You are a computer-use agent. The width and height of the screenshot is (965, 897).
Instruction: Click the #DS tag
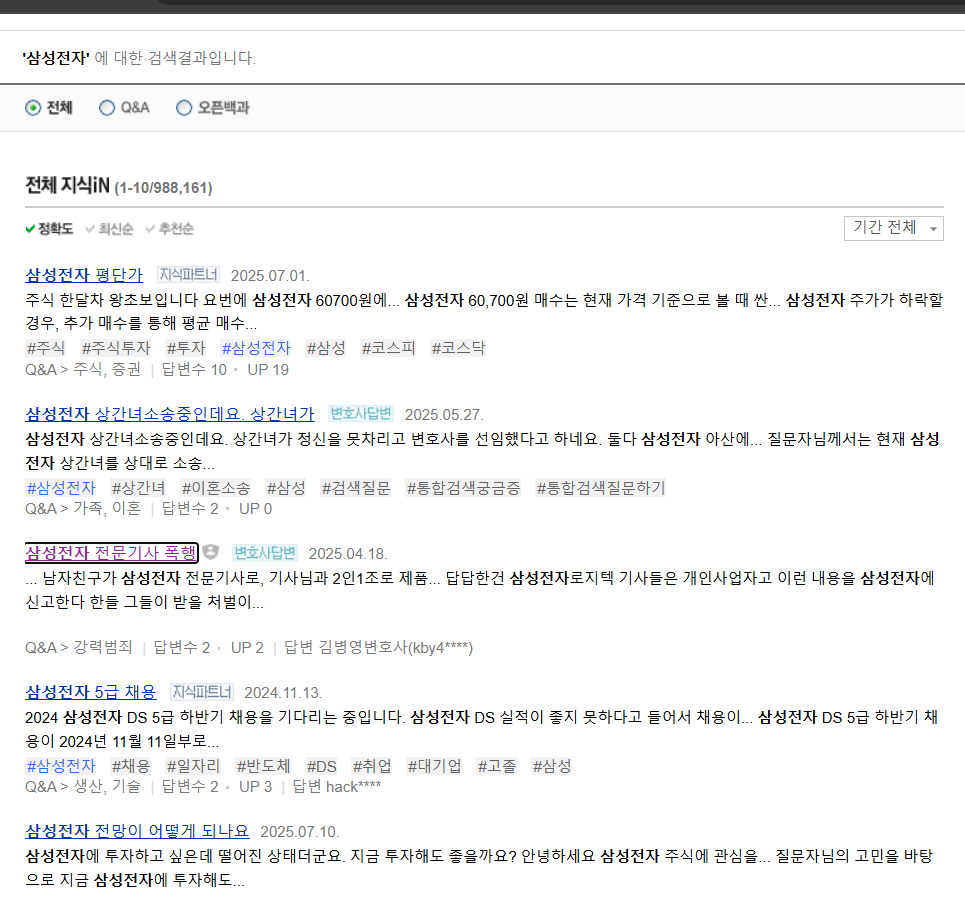pyautogui.click(x=321, y=766)
